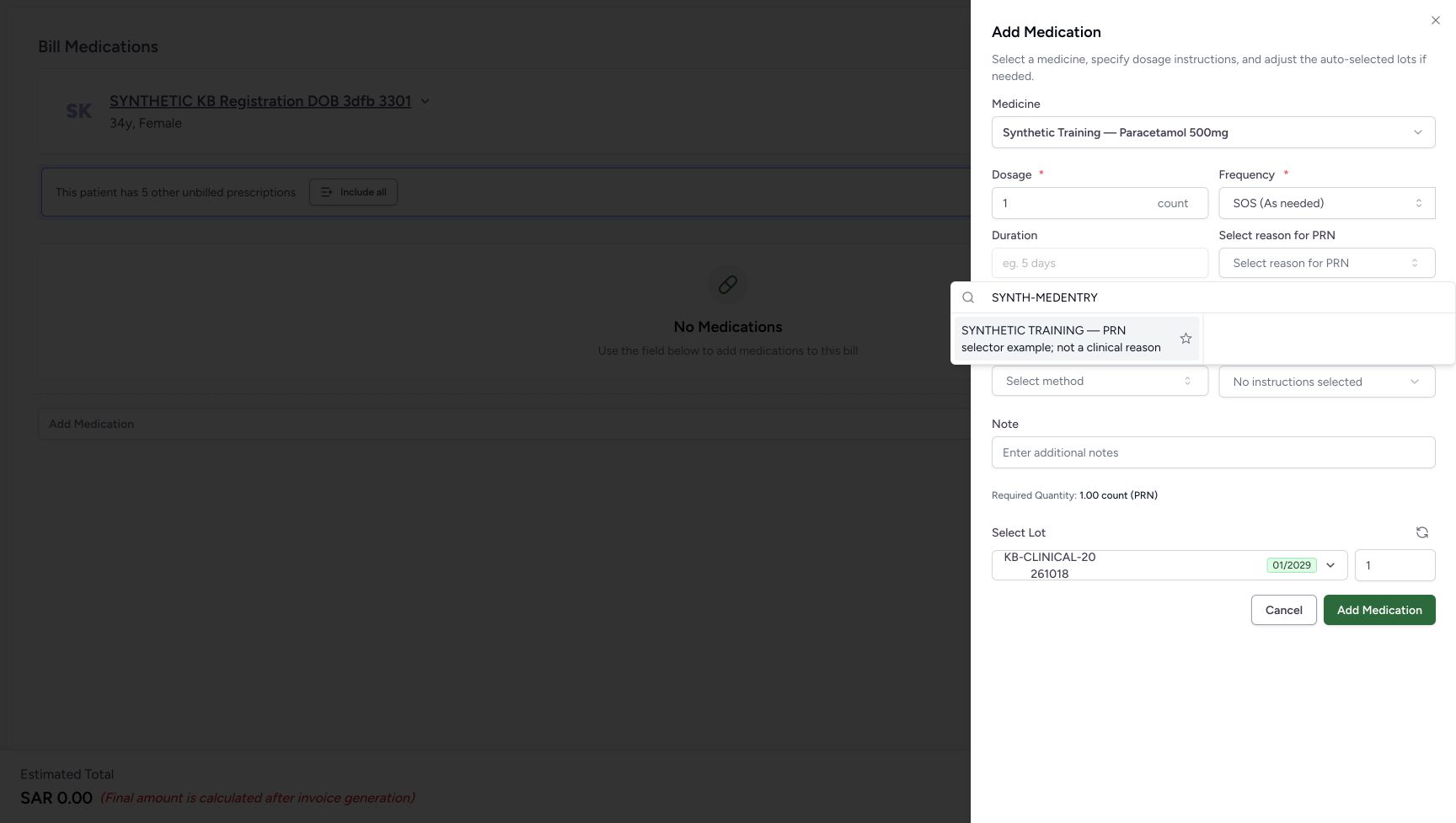Click the Add Medication panel title

(1046, 32)
